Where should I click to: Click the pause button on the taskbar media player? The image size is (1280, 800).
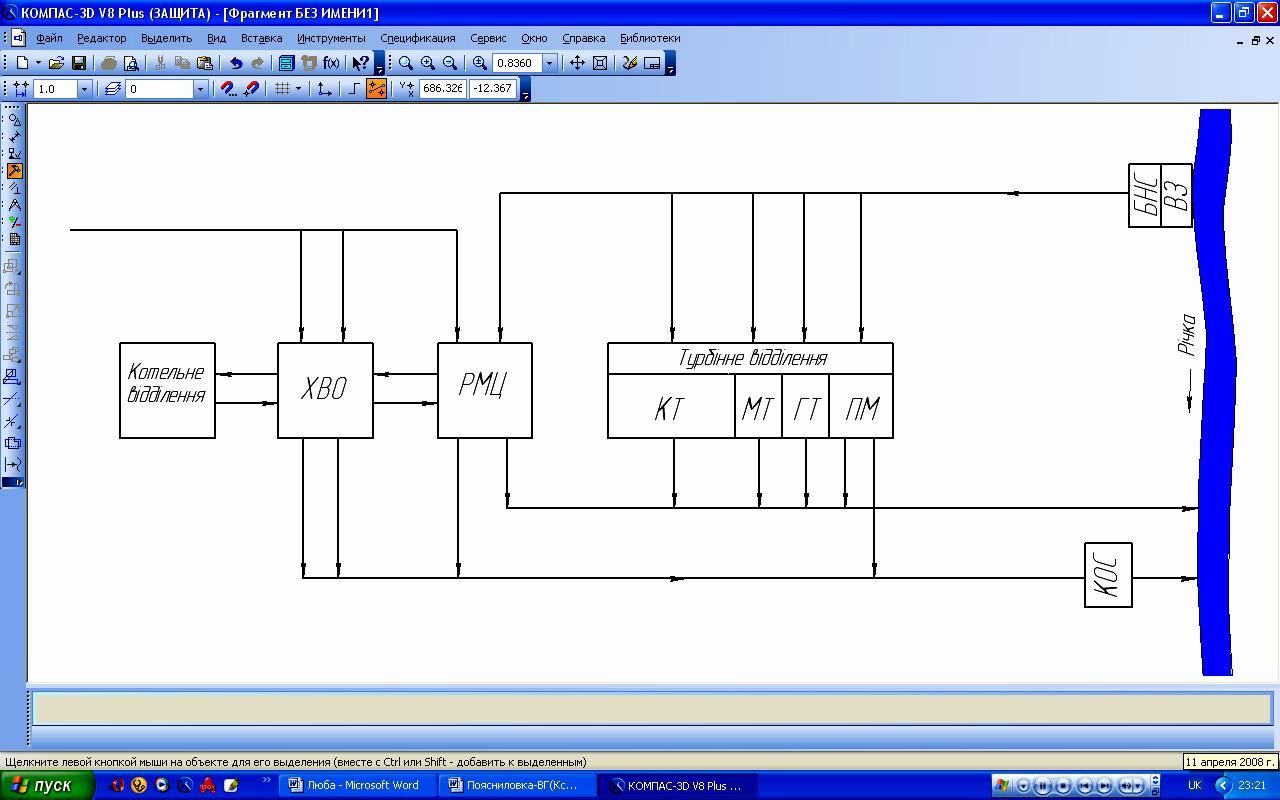pyautogui.click(x=1043, y=786)
